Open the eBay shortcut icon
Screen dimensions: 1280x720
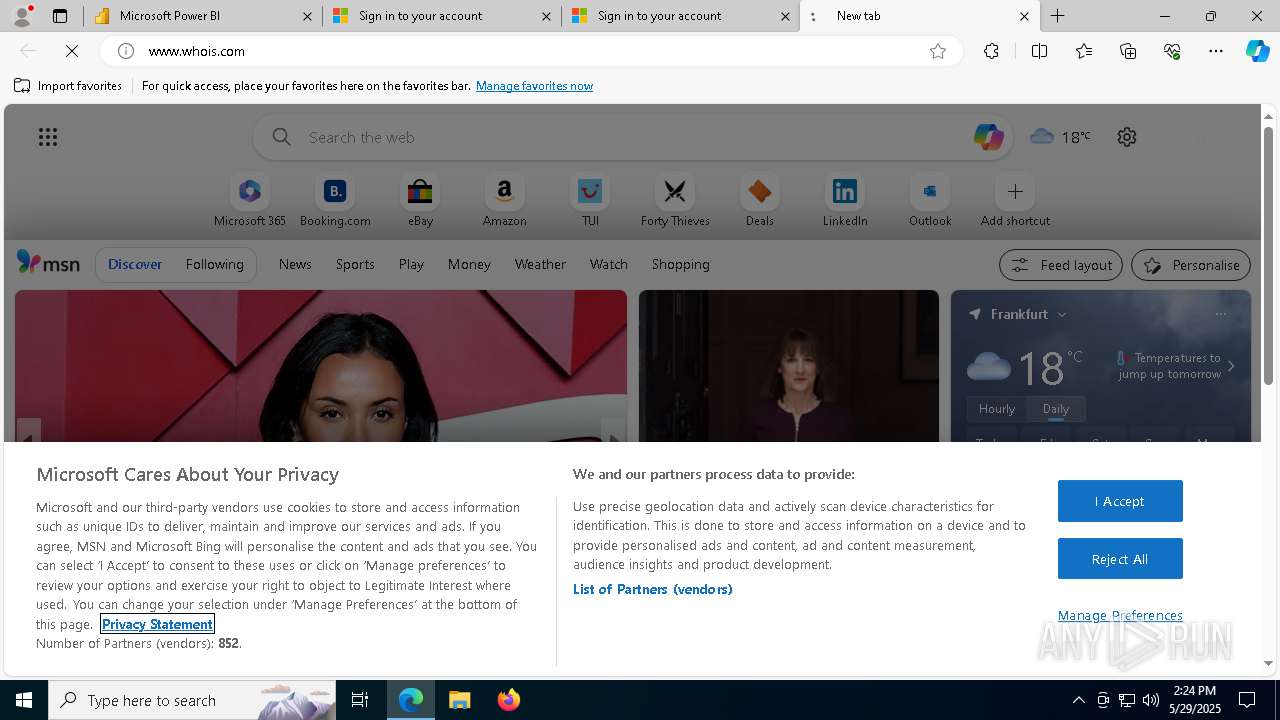(420, 191)
